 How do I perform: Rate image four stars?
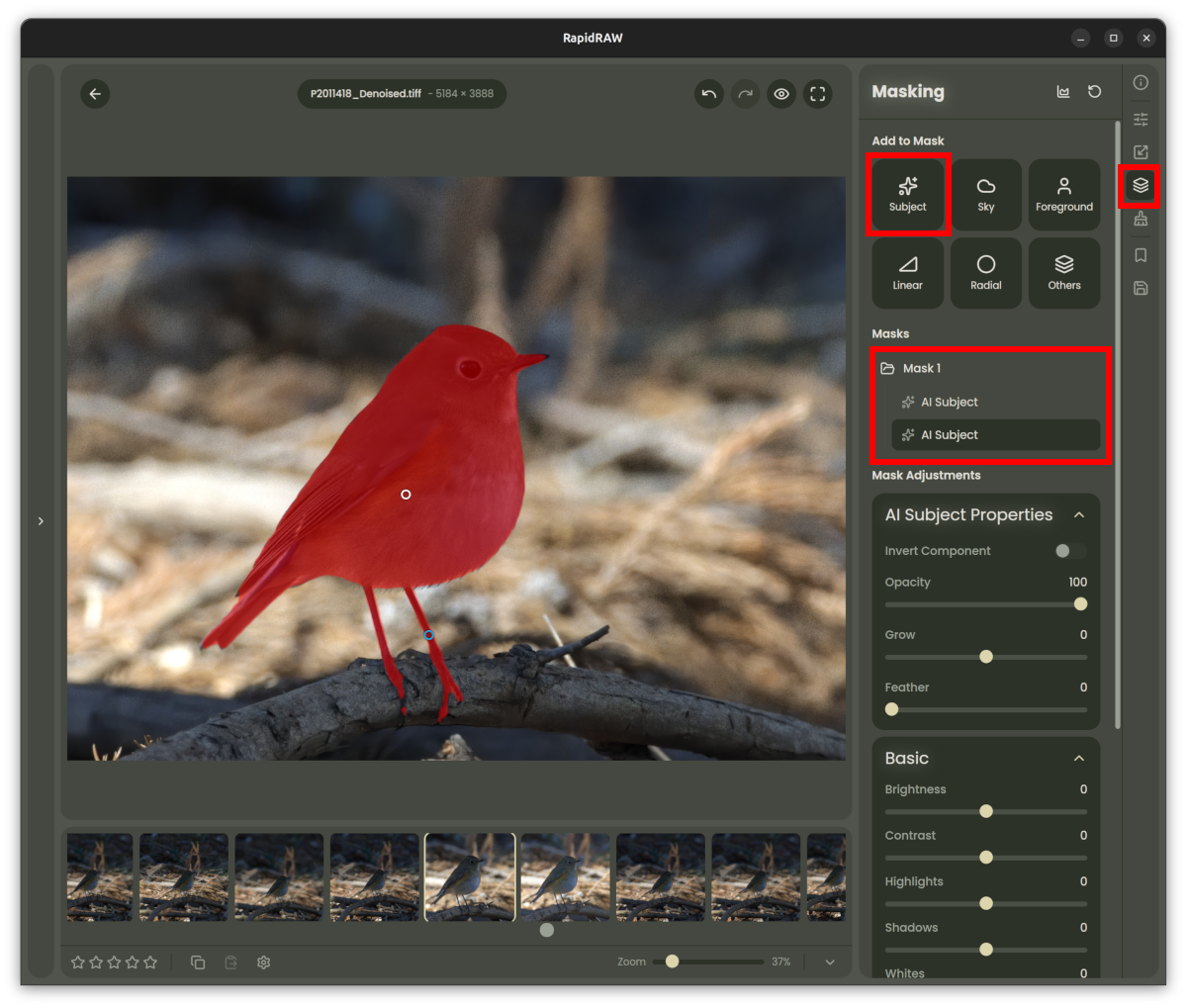coord(133,962)
